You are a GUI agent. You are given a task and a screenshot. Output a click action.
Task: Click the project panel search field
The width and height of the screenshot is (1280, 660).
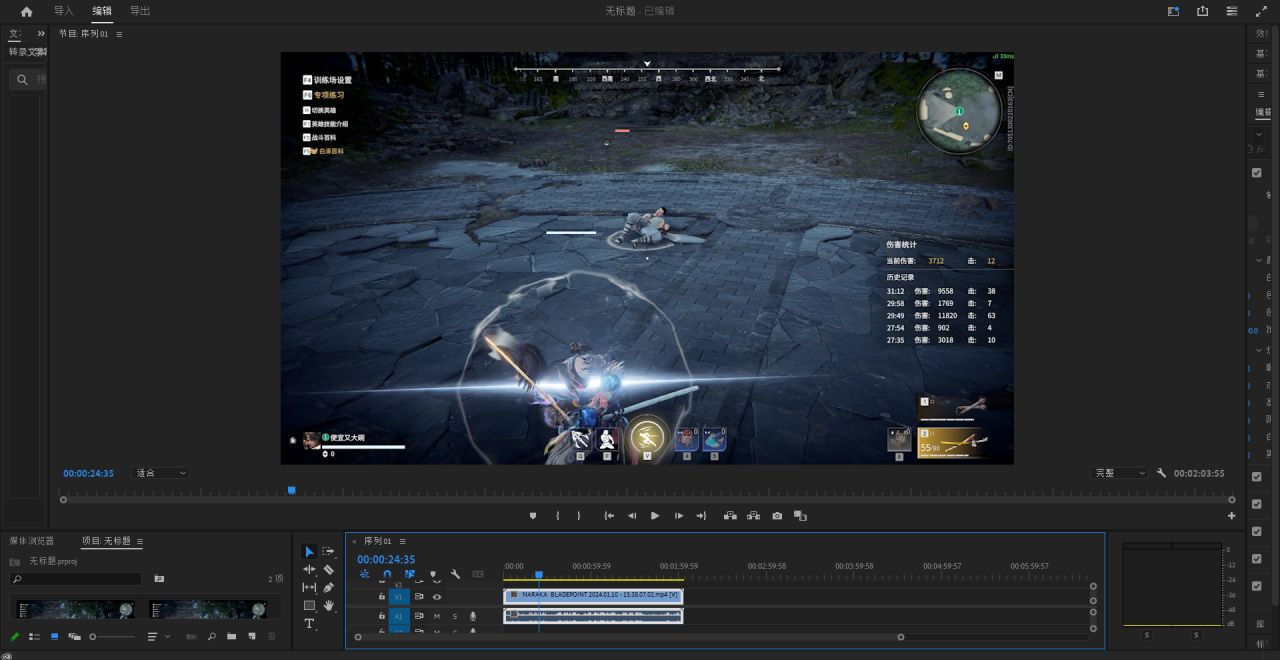(78, 579)
